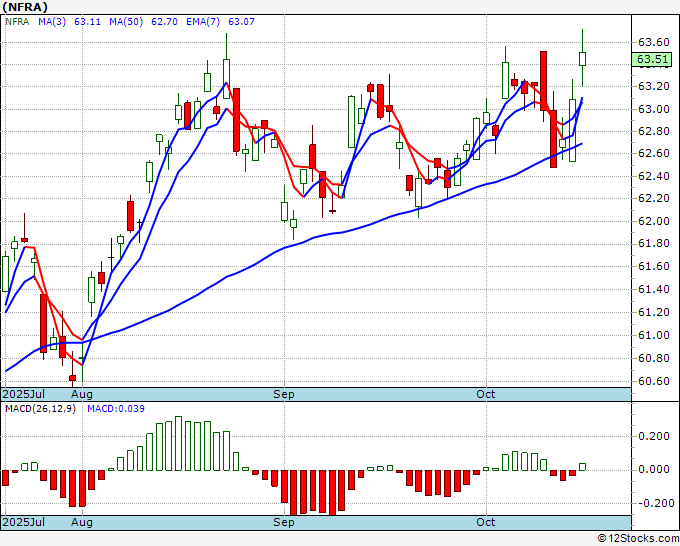Click Sep on the MACD panel axis
This screenshot has height=546, width=680.
tap(284, 522)
